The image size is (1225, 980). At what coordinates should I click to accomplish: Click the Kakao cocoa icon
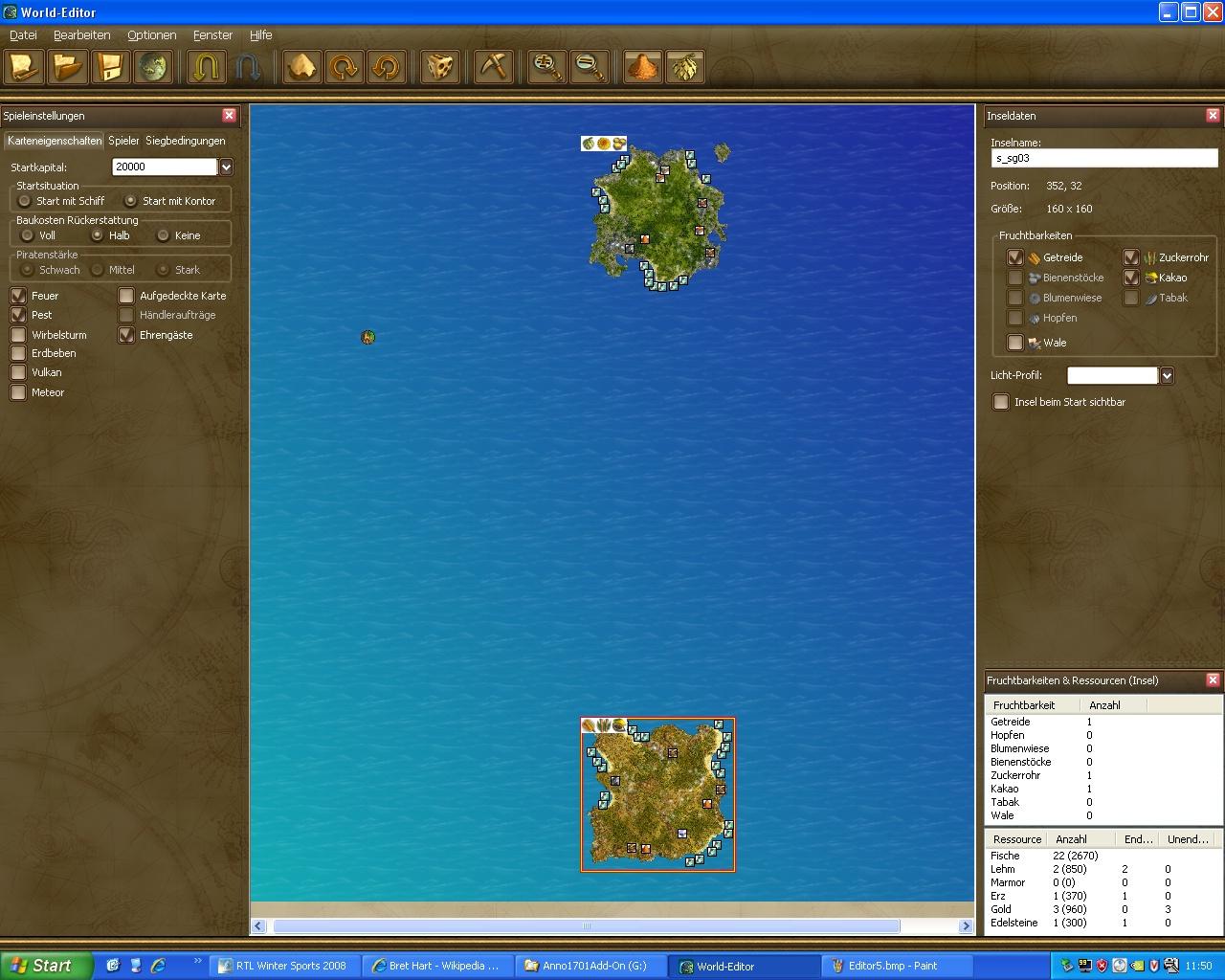tap(1150, 278)
